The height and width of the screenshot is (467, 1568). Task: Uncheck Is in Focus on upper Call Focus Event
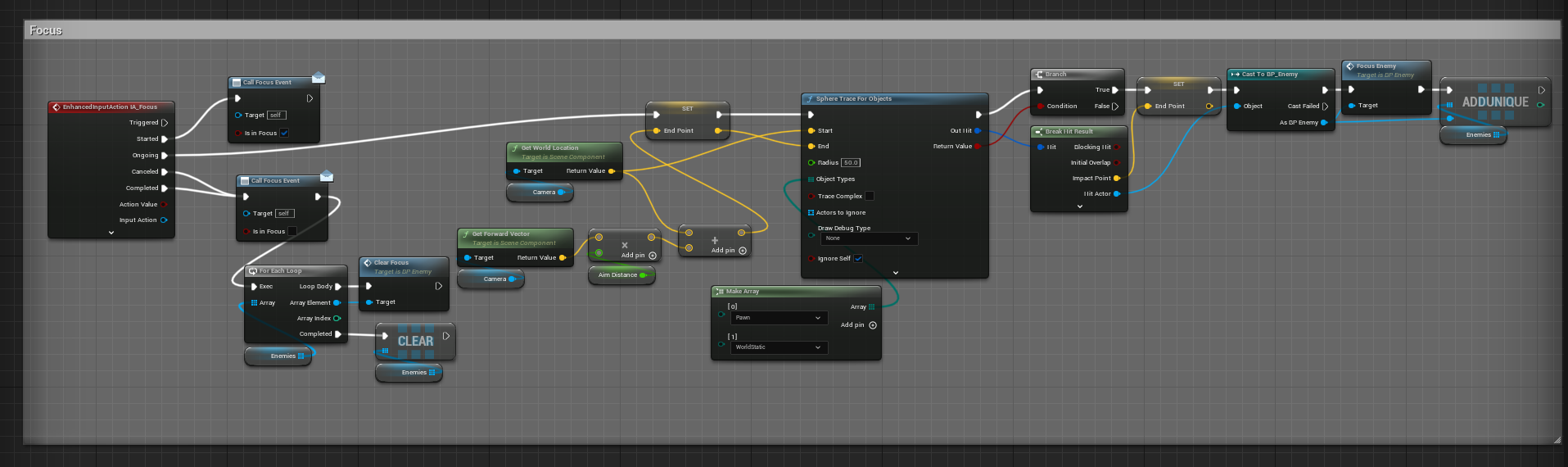(284, 134)
